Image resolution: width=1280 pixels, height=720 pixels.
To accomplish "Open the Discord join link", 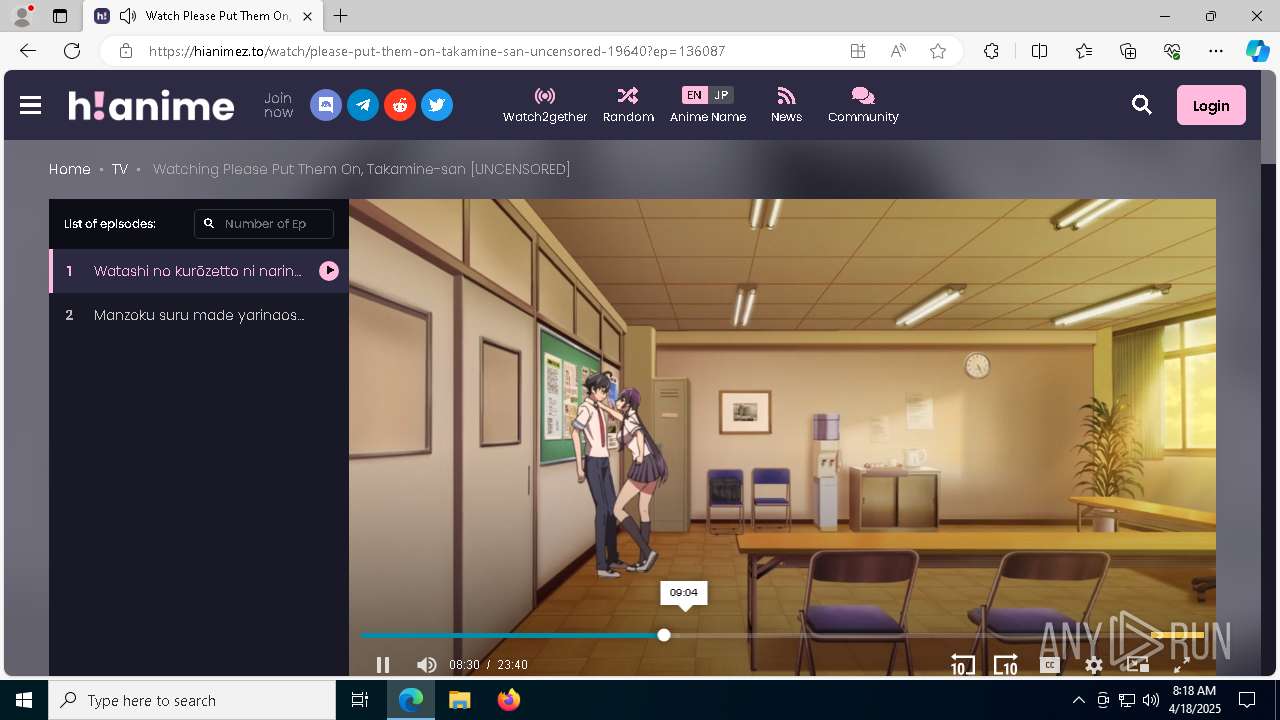I will (325, 105).
